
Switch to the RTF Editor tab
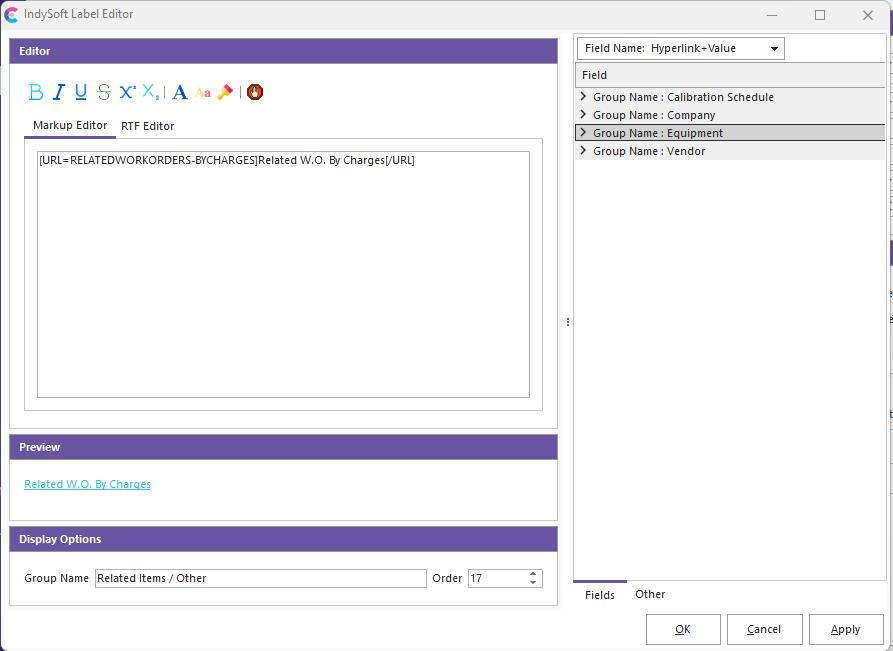click(147, 126)
